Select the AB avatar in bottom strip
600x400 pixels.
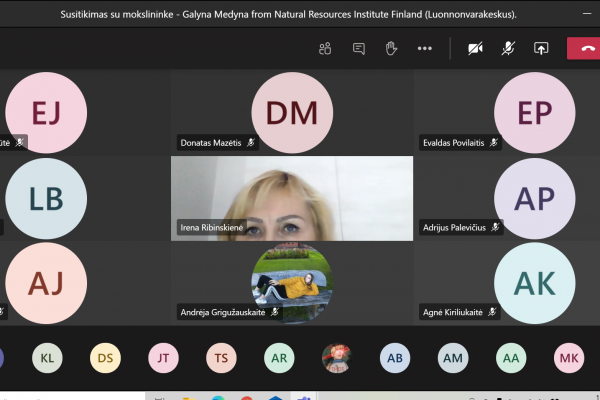[395, 358]
